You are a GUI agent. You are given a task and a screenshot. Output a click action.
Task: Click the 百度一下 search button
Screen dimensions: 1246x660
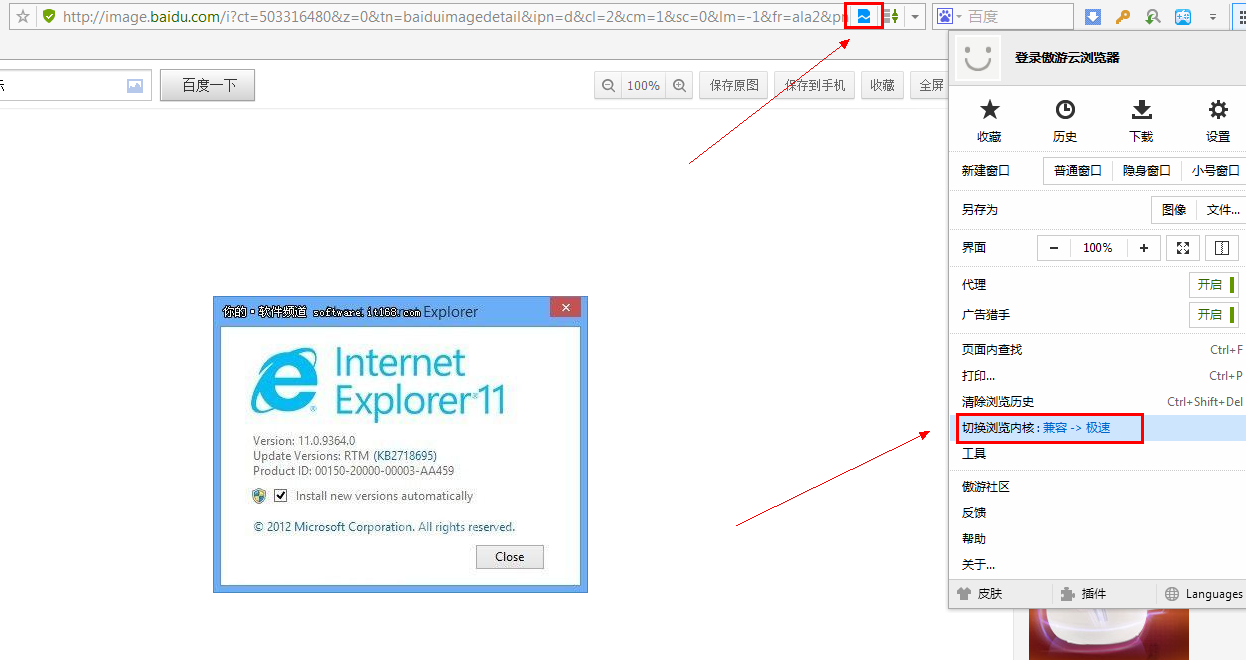point(208,86)
